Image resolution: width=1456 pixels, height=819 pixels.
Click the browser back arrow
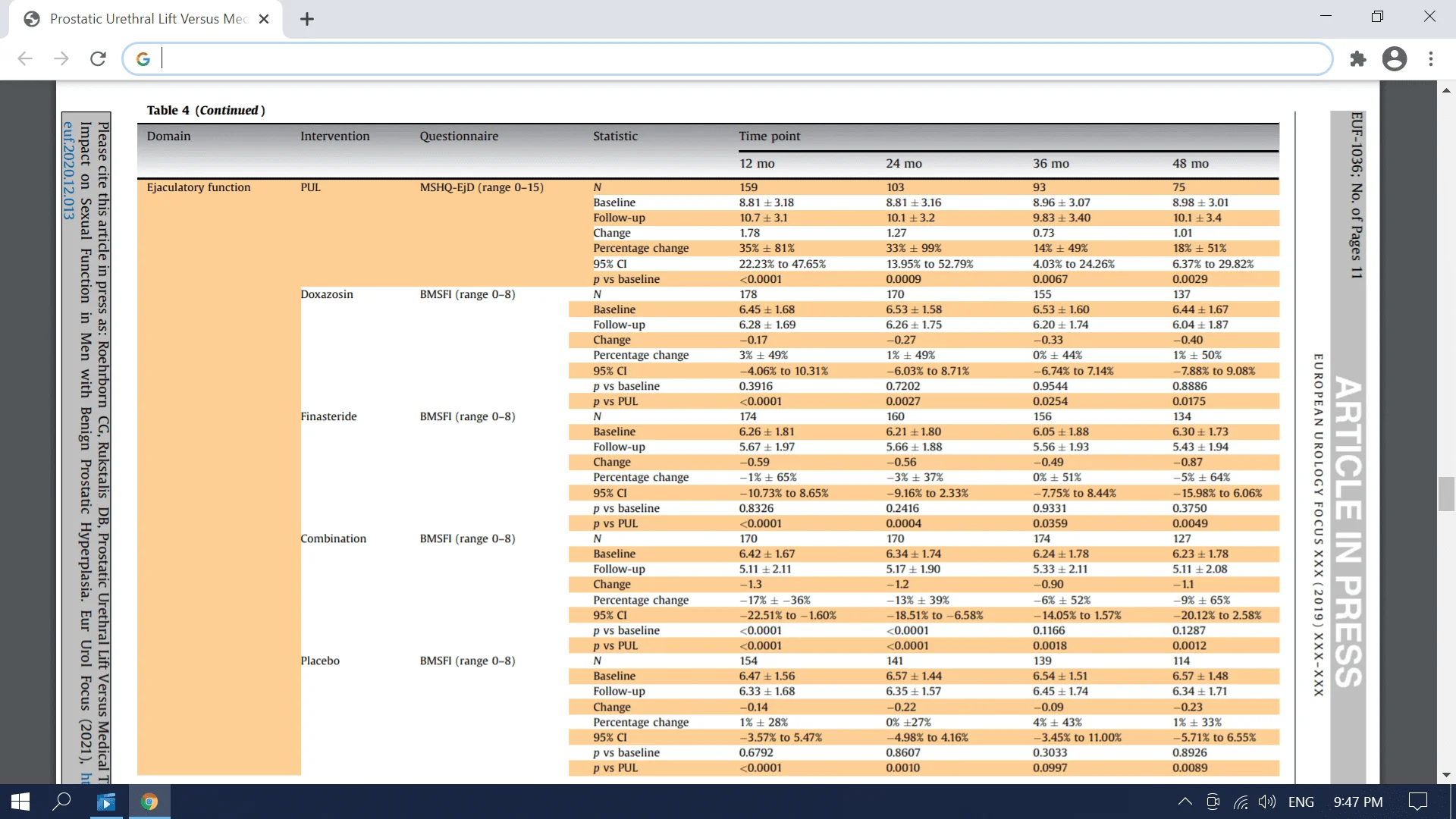pyautogui.click(x=25, y=59)
